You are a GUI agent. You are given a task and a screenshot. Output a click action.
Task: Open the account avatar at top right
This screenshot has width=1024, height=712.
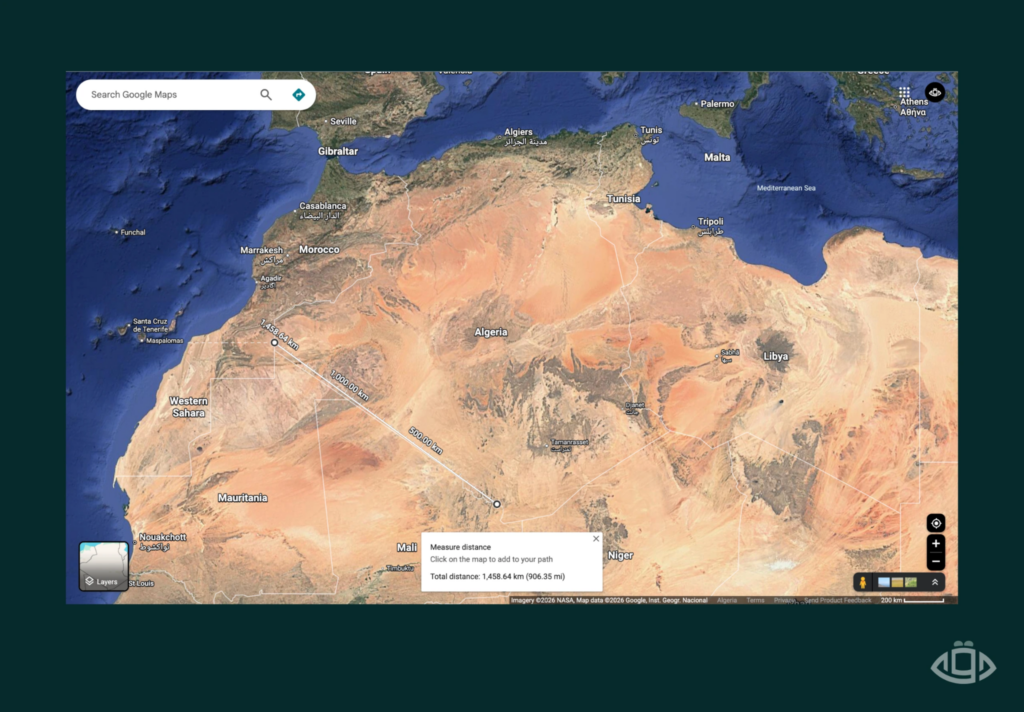point(935,92)
